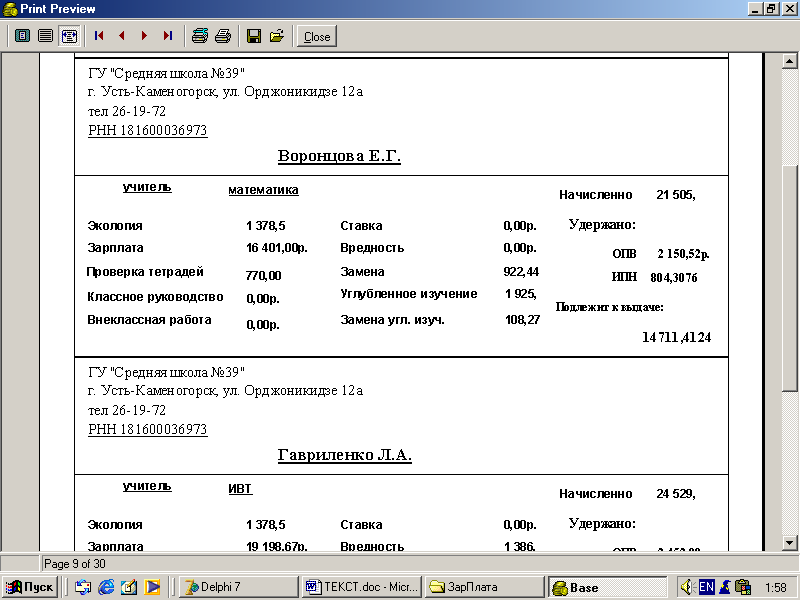Switch to Delphi 7 taskbar button
The height and width of the screenshot is (600, 800).
point(239,587)
